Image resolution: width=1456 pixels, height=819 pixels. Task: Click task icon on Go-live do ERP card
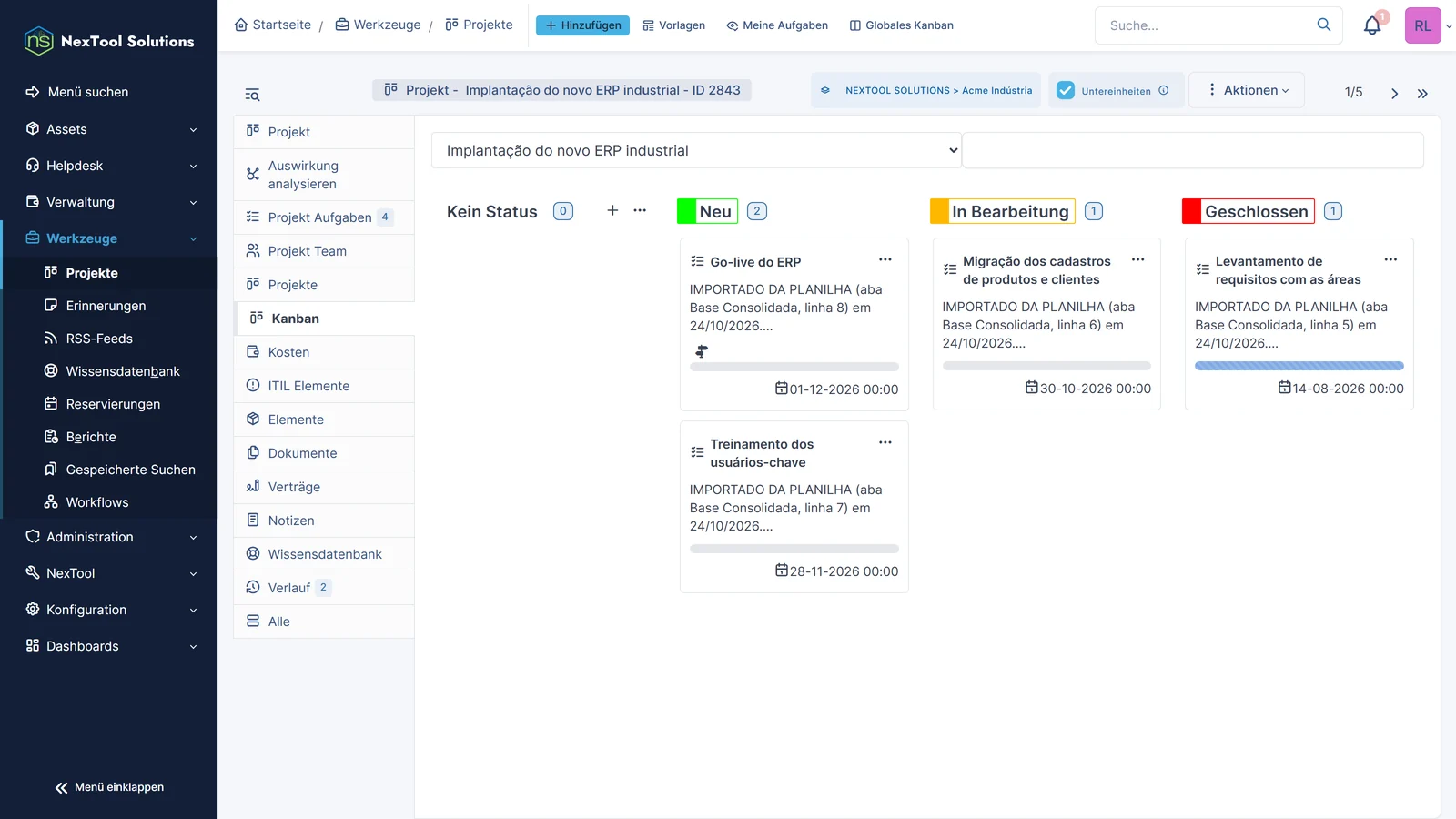coord(697,261)
